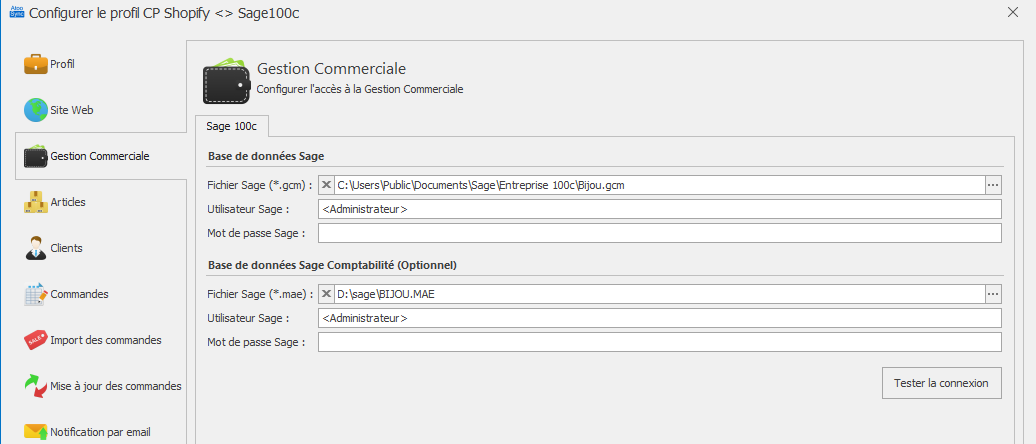Focus the Comptabilité Utilisateur Sage field
This screenshot has height=444, width=1036.
pyautogui.click(x=659, y=318)
